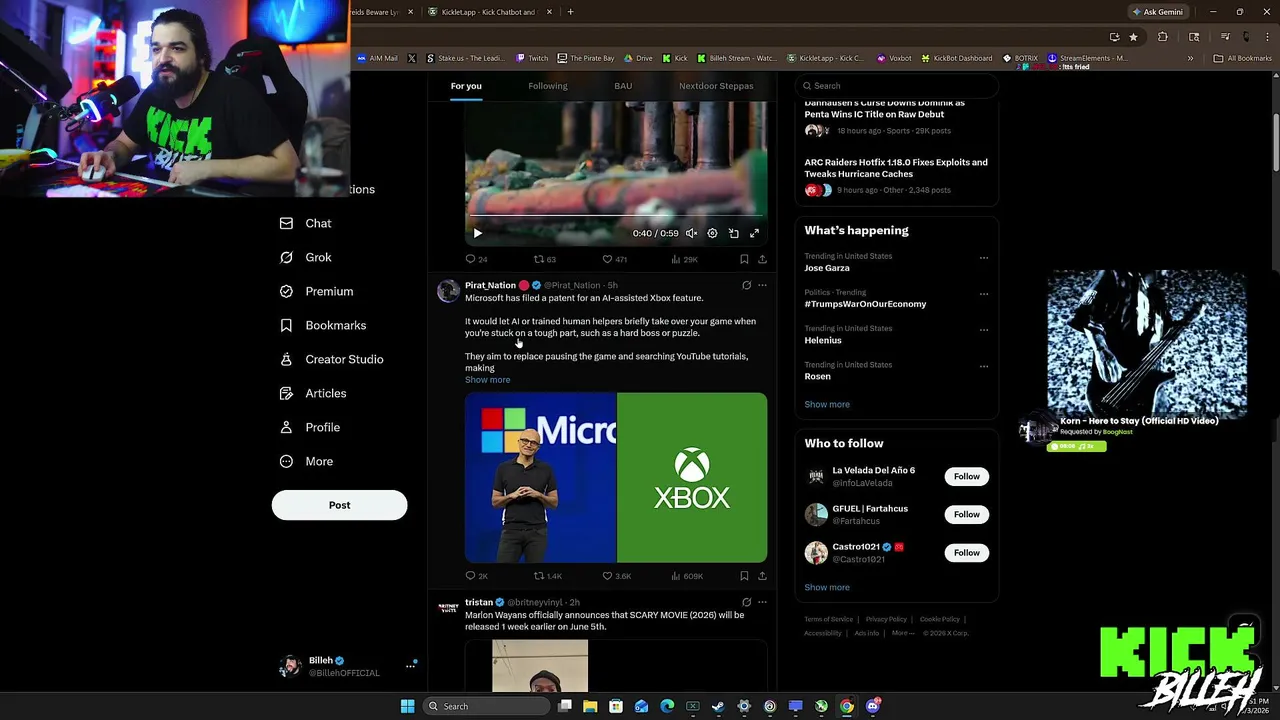
Task: Open Creator Studio in the sidebar
Action: click(332, 359)
